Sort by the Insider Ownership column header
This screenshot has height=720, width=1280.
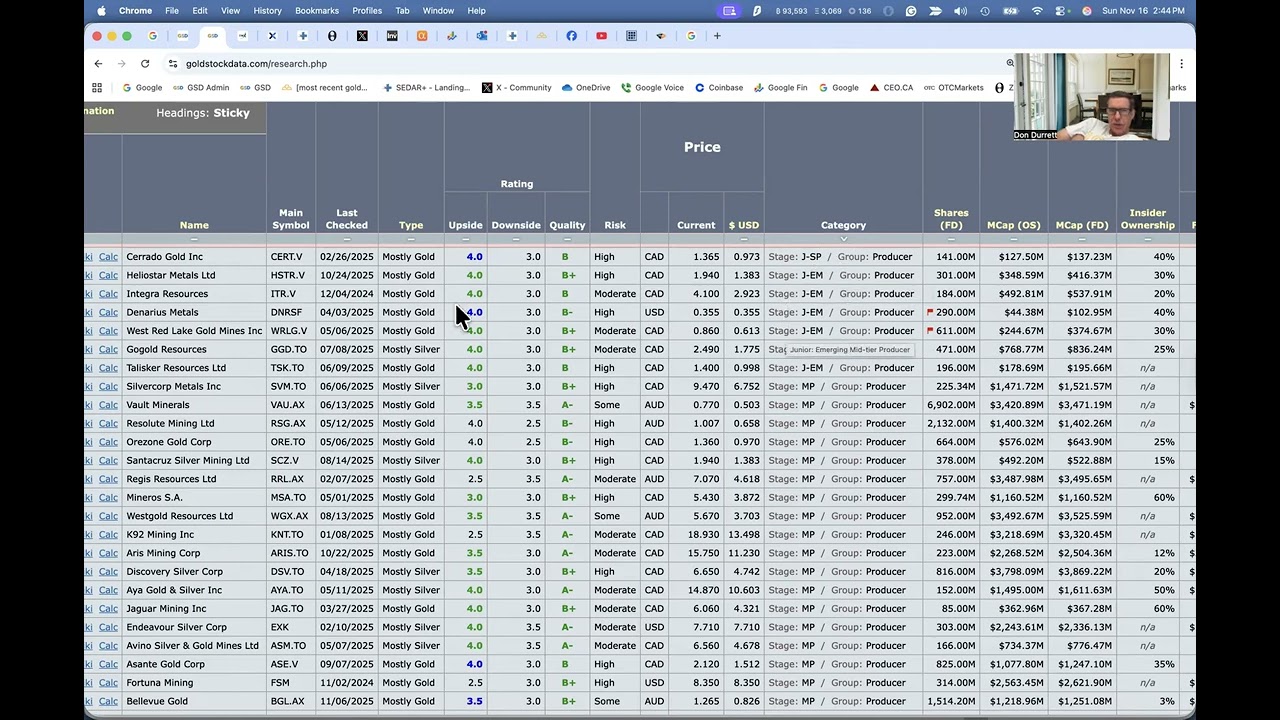(x=1148, y=219)
